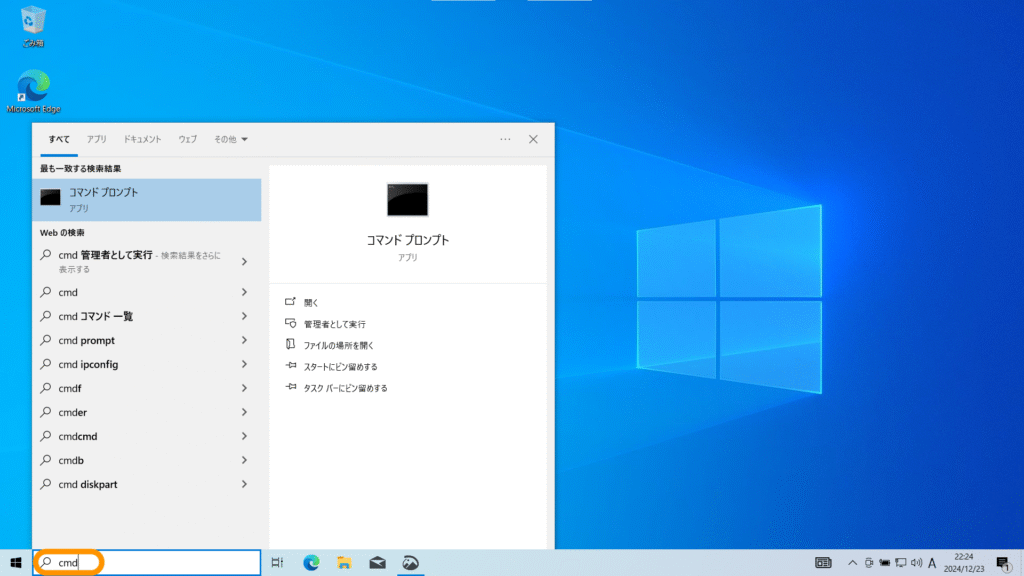The width and height of the screenshot is (1024, 576).
Task: Launch Microsoft Edge from the taskbar
Action: click(312, 562)
